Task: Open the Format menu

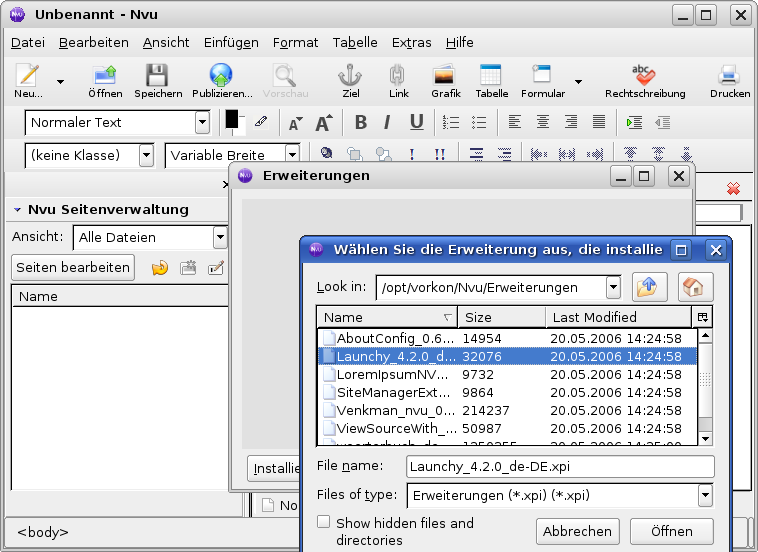Action: point(295,43)
